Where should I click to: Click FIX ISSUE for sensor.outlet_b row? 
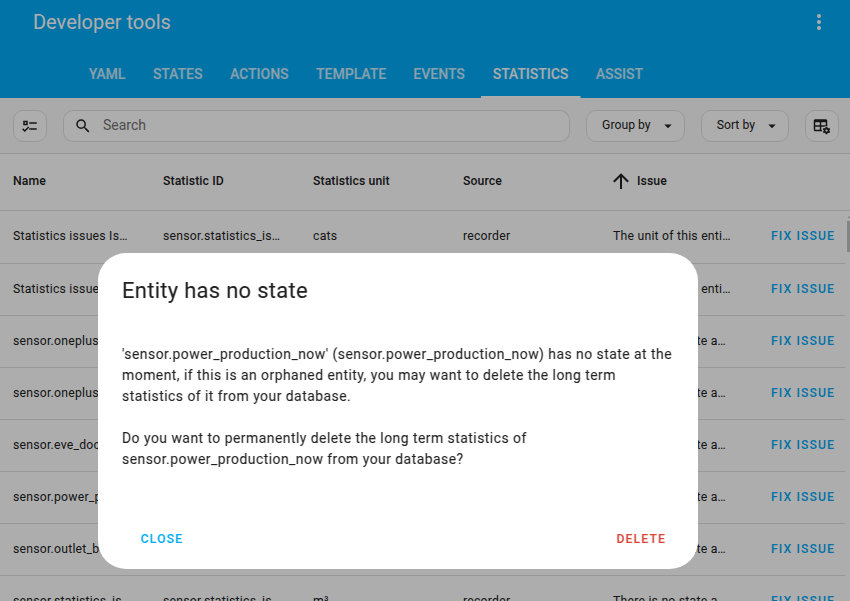(x=802, y=548)
